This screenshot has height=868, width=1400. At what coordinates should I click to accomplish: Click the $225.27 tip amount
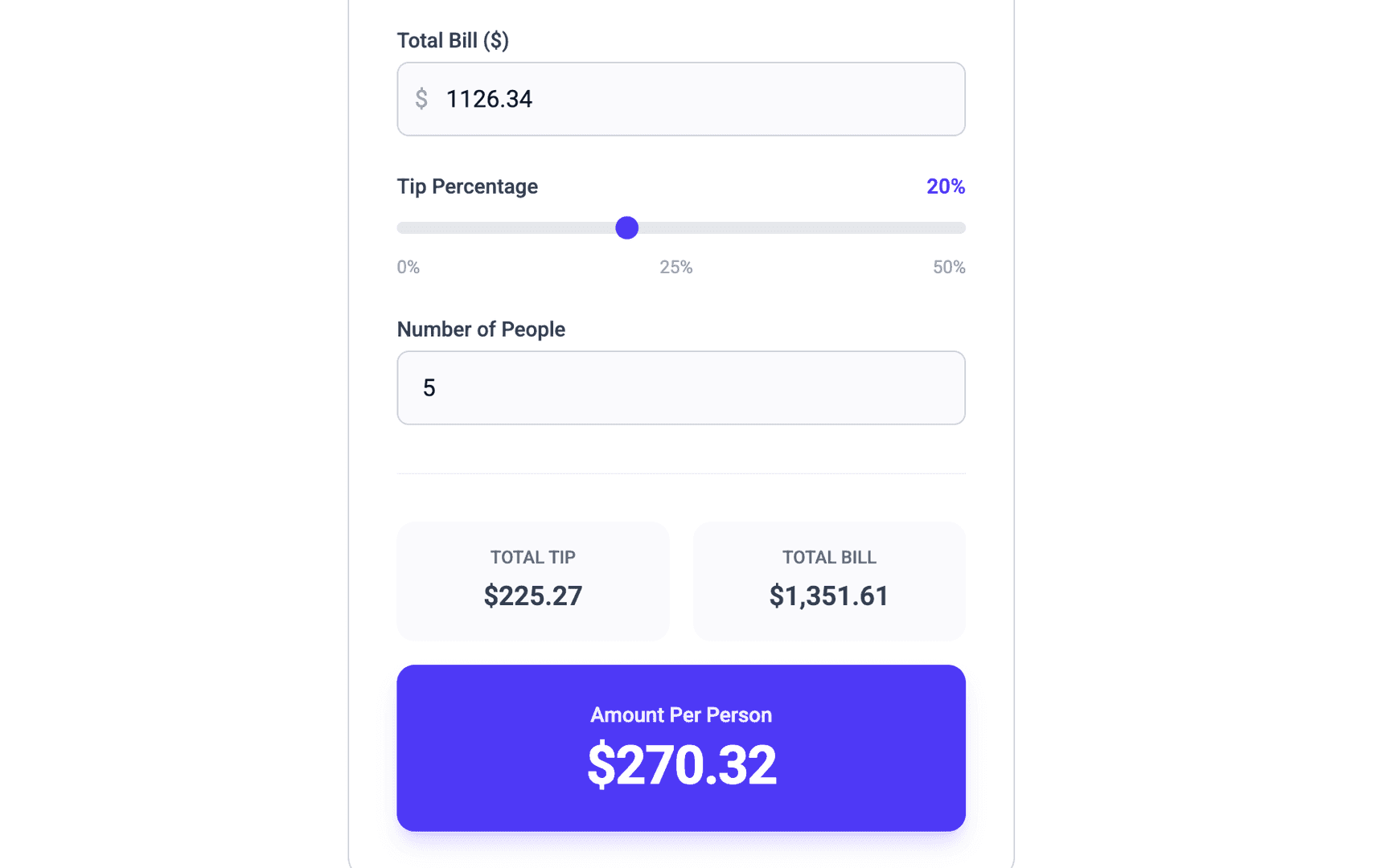tap(532, 596)
